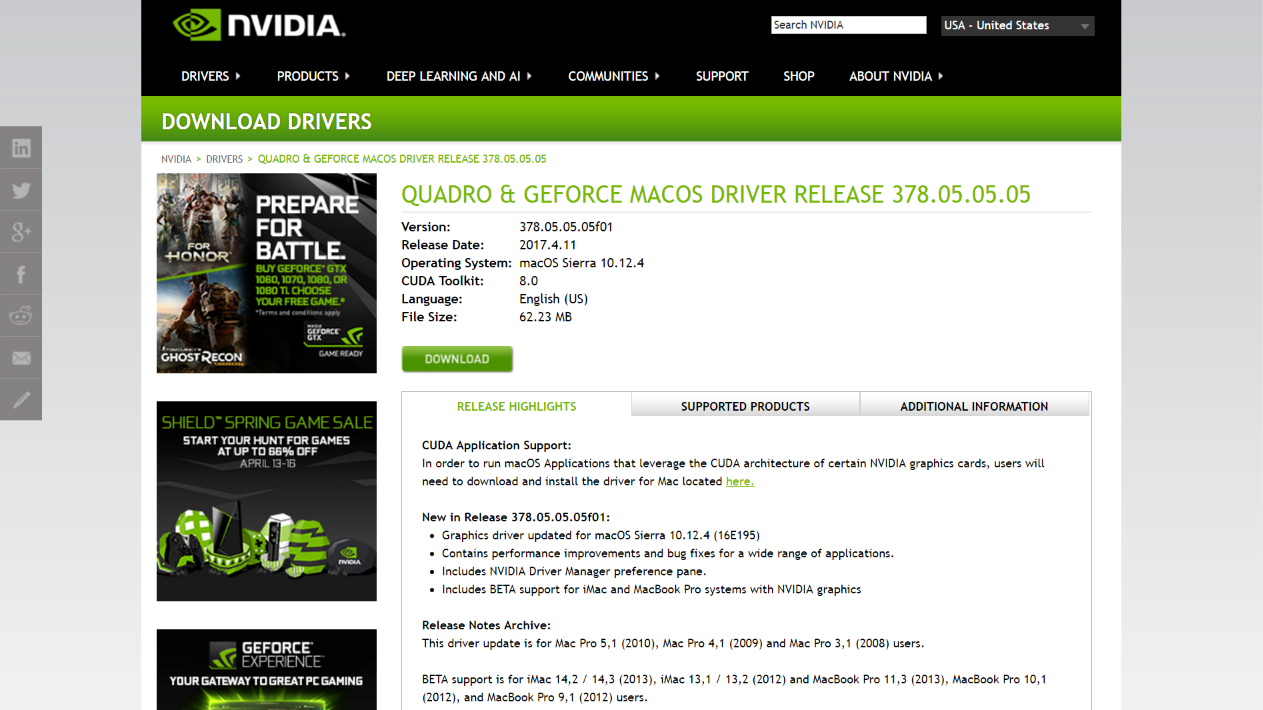Follow the 'here.' CUDA driver link
This screenshot has height=710, width=1263.
(740, 481)
